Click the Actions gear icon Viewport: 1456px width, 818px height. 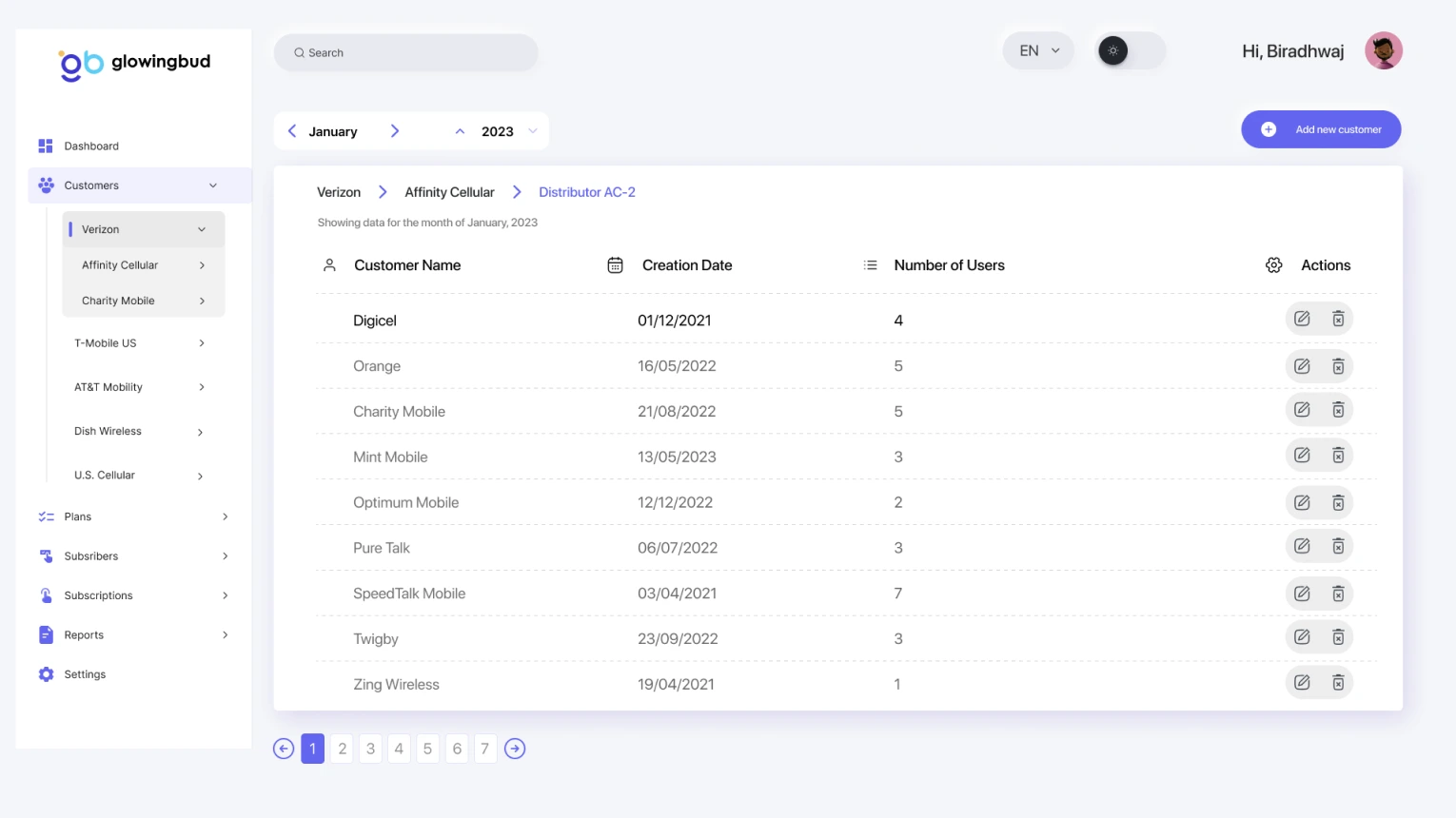point(1274,265)
